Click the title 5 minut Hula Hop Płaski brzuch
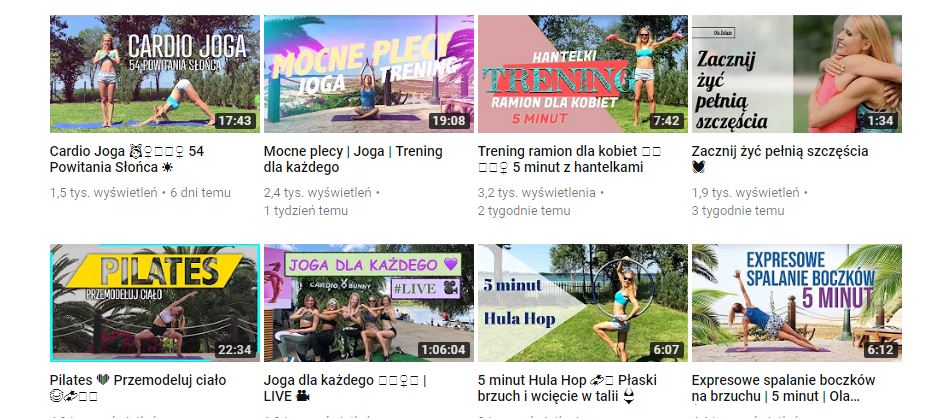 click(567, 388)
